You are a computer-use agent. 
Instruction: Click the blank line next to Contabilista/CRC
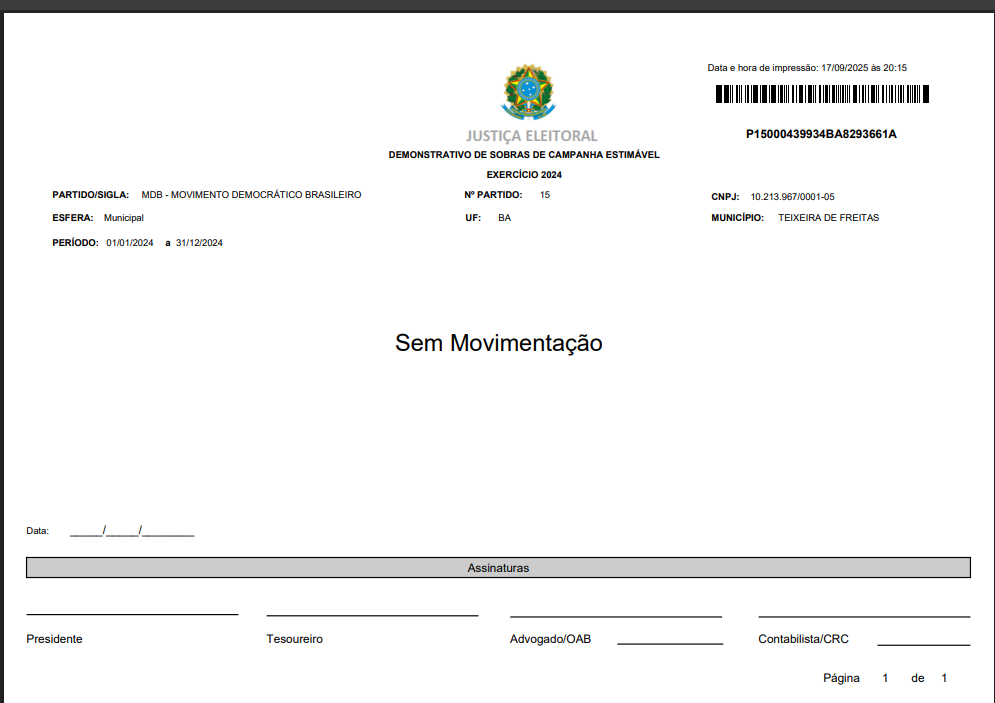pyautogui.click(x=923, y=645)
